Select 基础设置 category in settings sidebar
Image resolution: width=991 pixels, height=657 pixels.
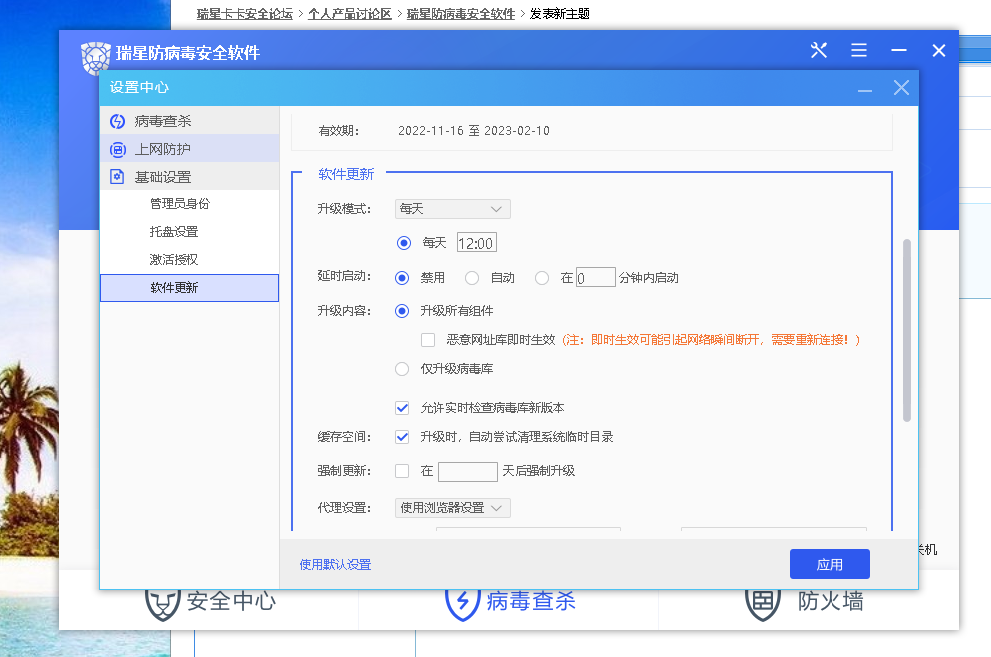pos(190,177)
